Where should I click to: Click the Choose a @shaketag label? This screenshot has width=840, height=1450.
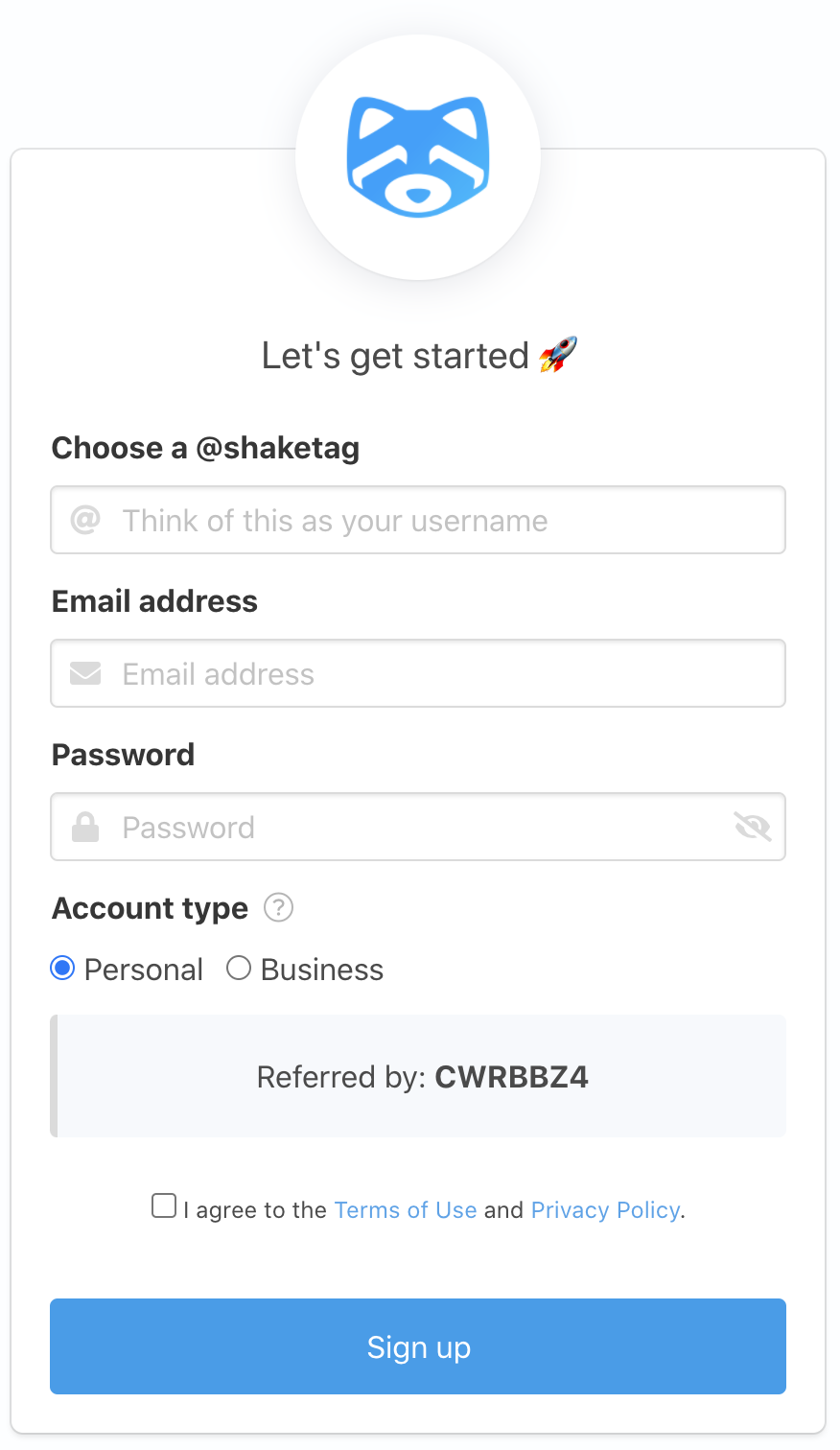[205, 448]
